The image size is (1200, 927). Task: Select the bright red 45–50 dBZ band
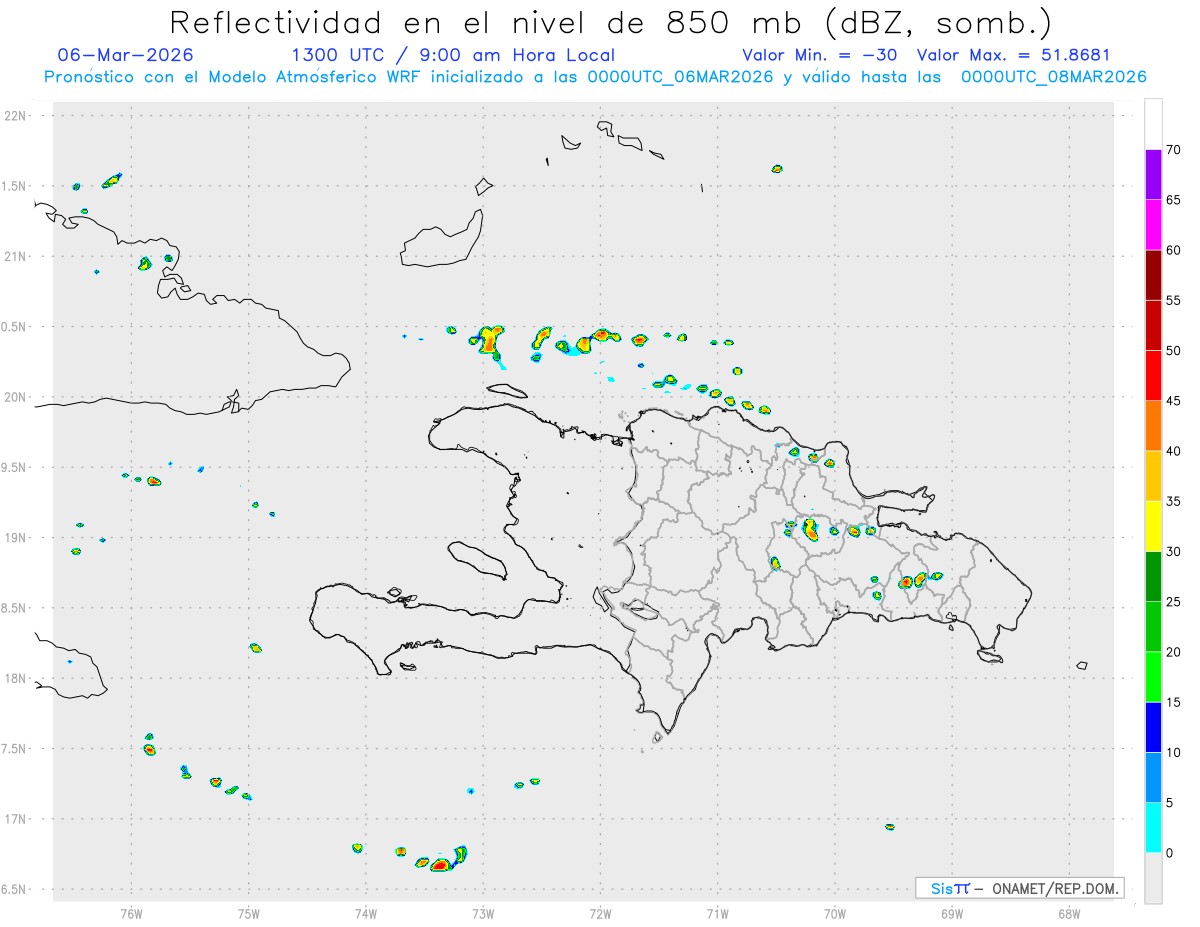coord(1153,376)
